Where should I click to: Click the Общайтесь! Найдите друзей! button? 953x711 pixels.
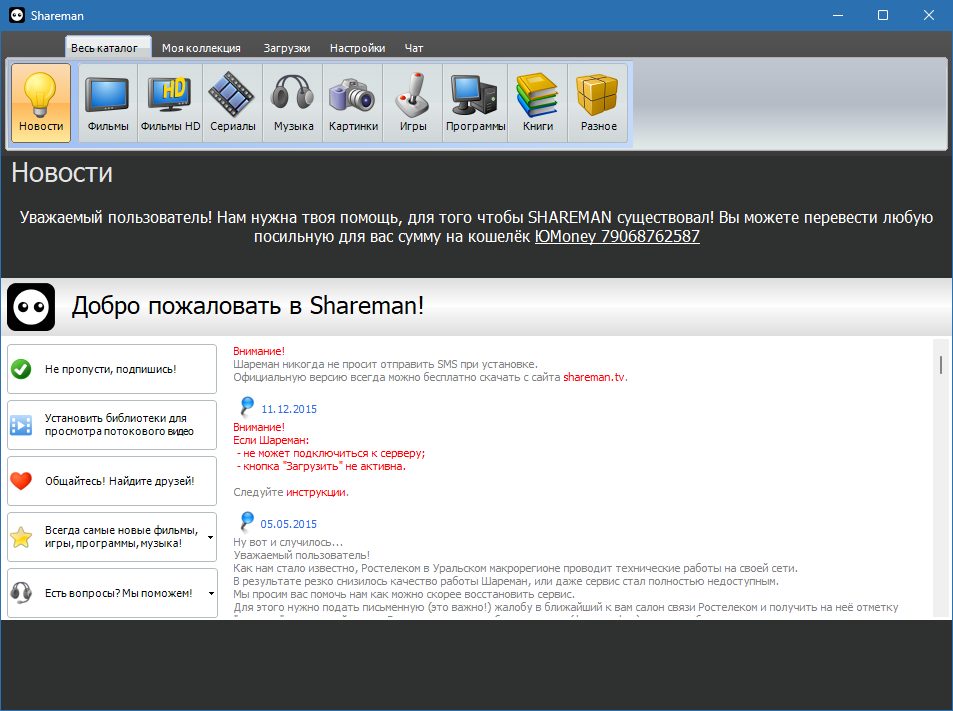tap(112, 481)
